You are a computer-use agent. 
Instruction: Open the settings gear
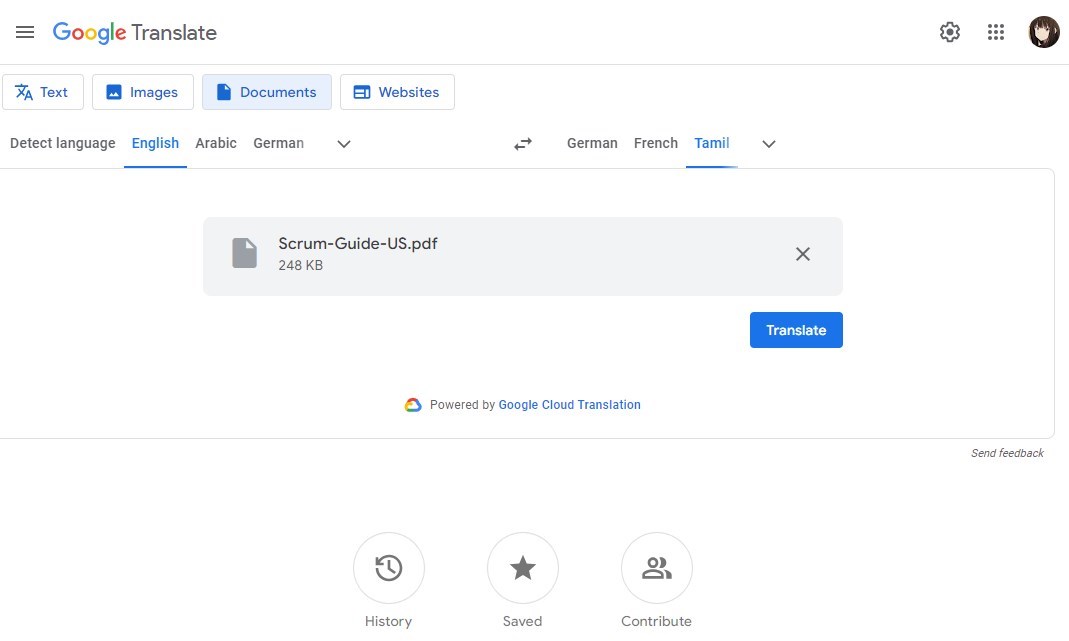coord(950,32)
